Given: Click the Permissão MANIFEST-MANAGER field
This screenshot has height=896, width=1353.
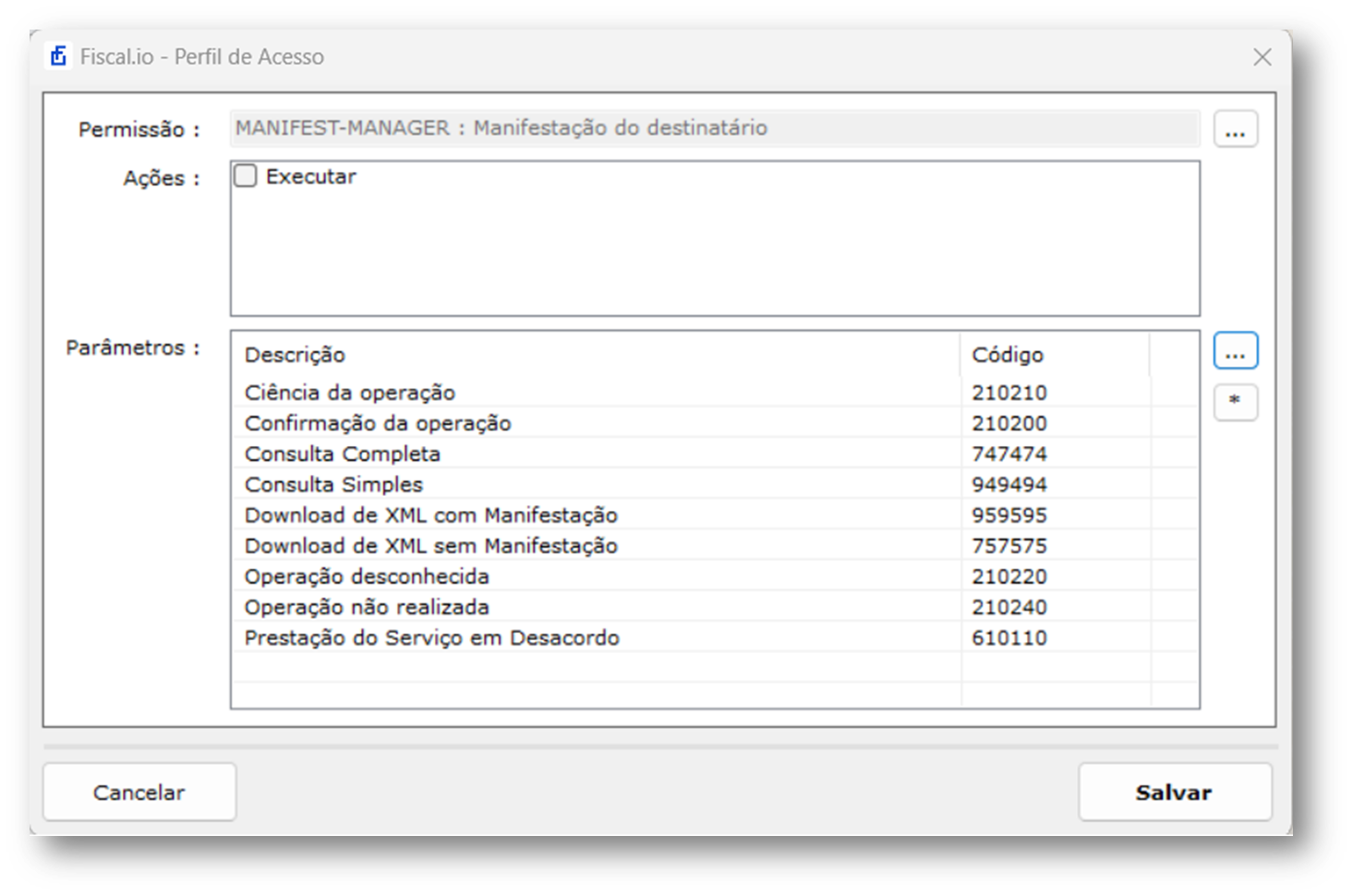Looking at the screenshot, I should pyautogui.click(x=715, y=128).
